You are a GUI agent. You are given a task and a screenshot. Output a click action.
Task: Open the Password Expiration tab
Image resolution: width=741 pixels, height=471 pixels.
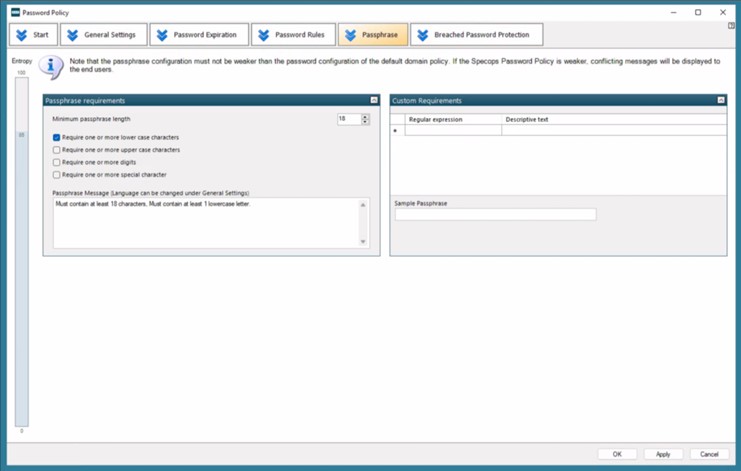[199, 34]
